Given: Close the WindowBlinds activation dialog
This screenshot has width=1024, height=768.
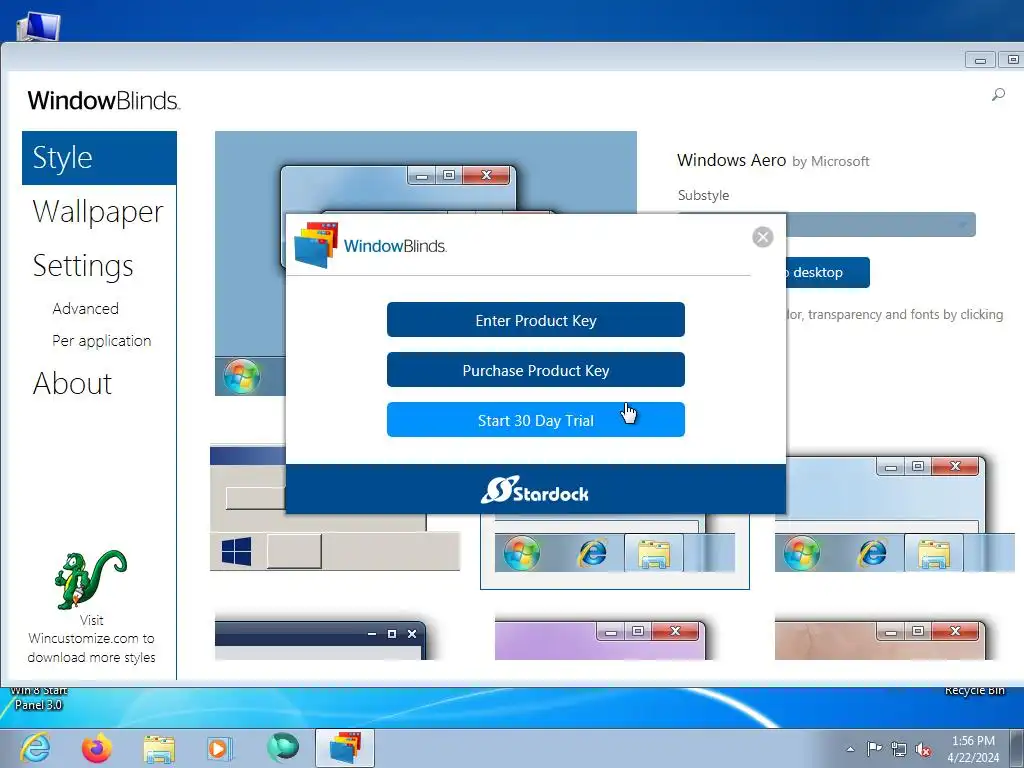Looking at the screenshot, I should pos(762,237).
